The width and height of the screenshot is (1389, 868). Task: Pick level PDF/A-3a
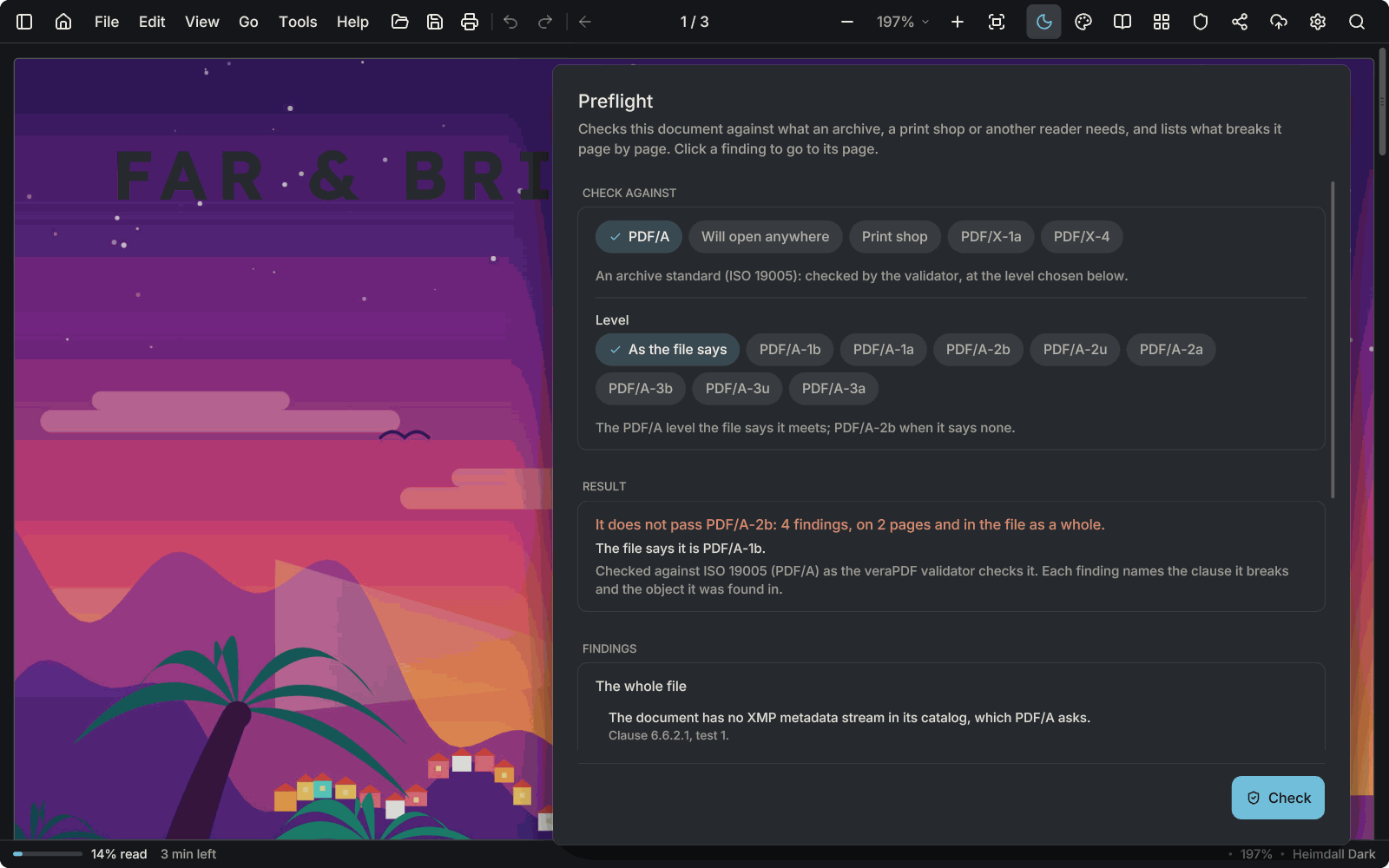(833, 389)
